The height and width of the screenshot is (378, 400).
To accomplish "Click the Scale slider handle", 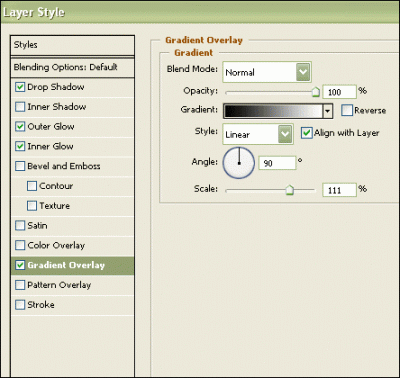I will click(290, 190).
